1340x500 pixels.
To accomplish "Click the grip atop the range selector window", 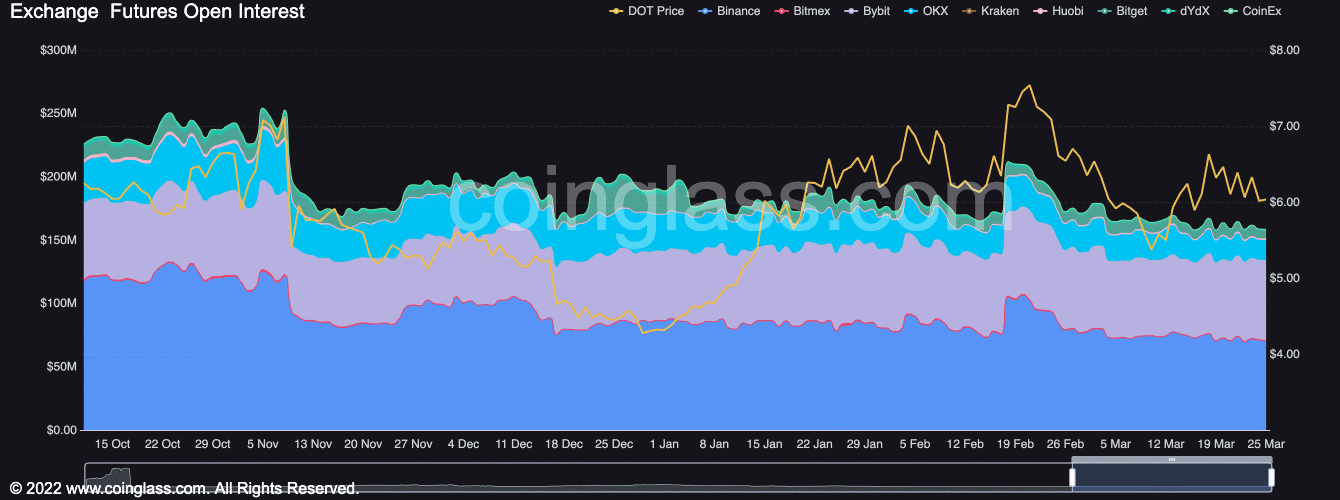I will (x=1172, y=460).
